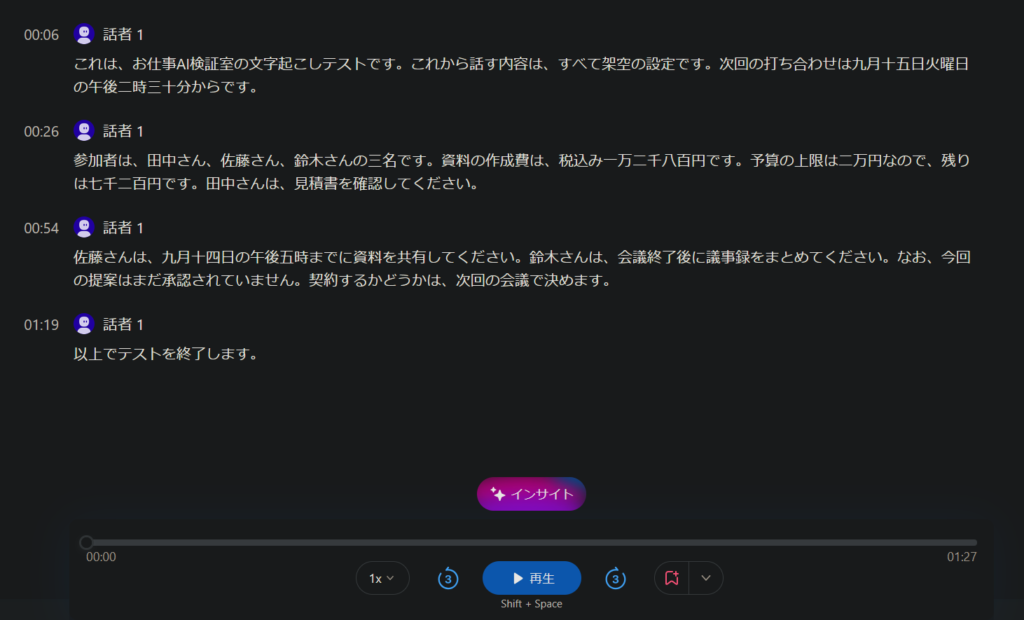The width and height of the screenshot is (1024, 620).
Task: Click the transcript line 以上でテストを終了します
Action: (166, 354)
